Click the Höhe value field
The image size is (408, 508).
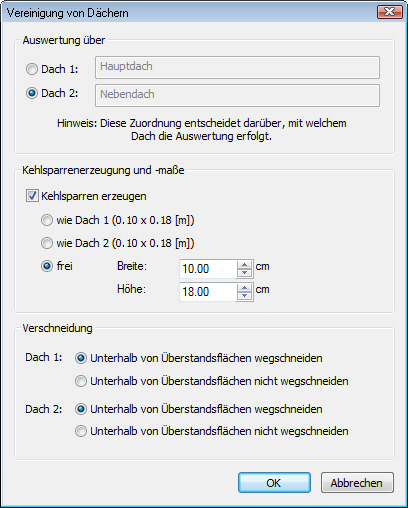(208, 292)
